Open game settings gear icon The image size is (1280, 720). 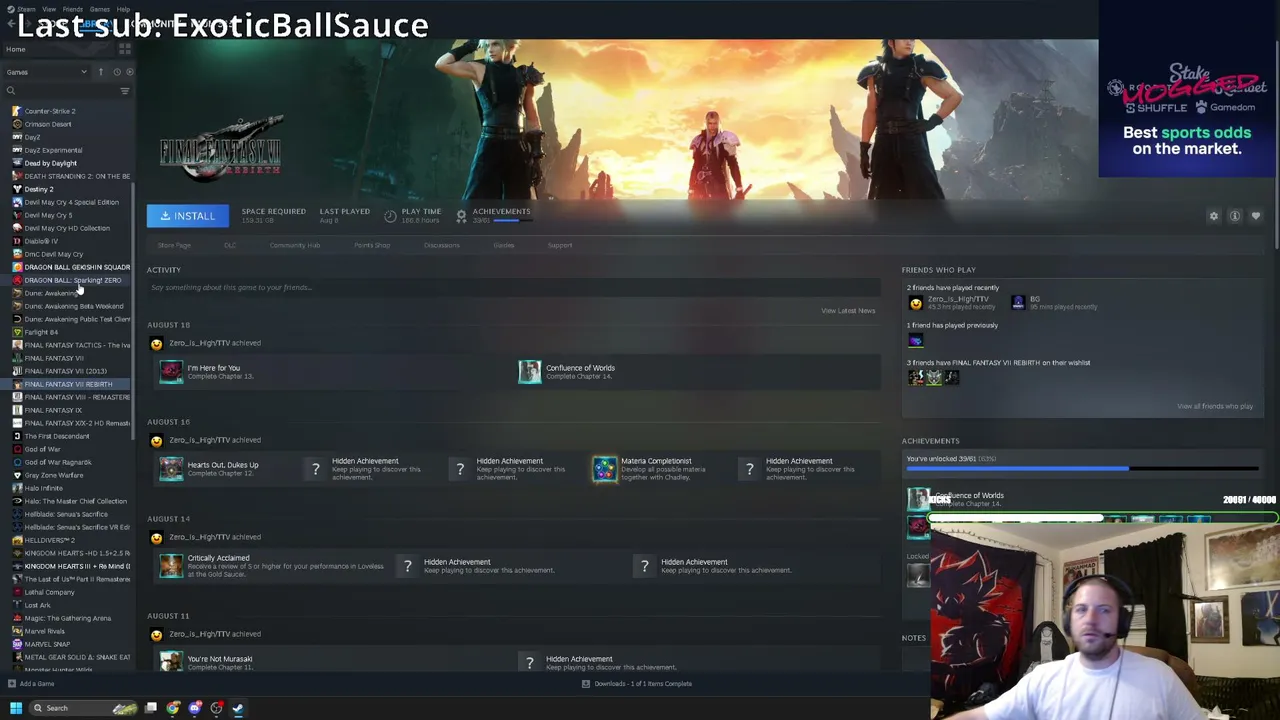point(1214,216)
